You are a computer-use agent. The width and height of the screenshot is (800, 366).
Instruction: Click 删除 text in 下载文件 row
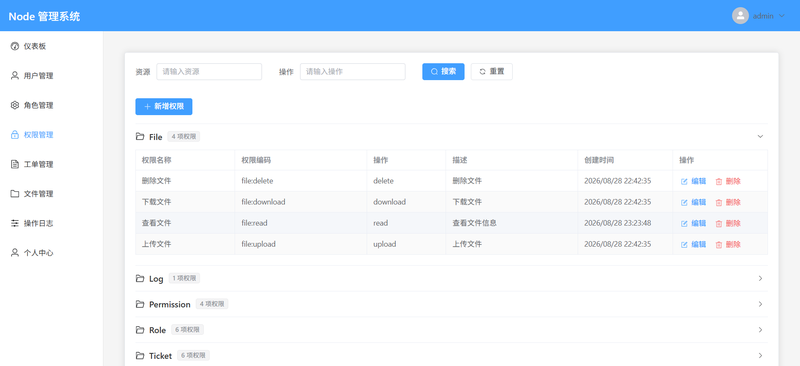click(x=733, y=203)
